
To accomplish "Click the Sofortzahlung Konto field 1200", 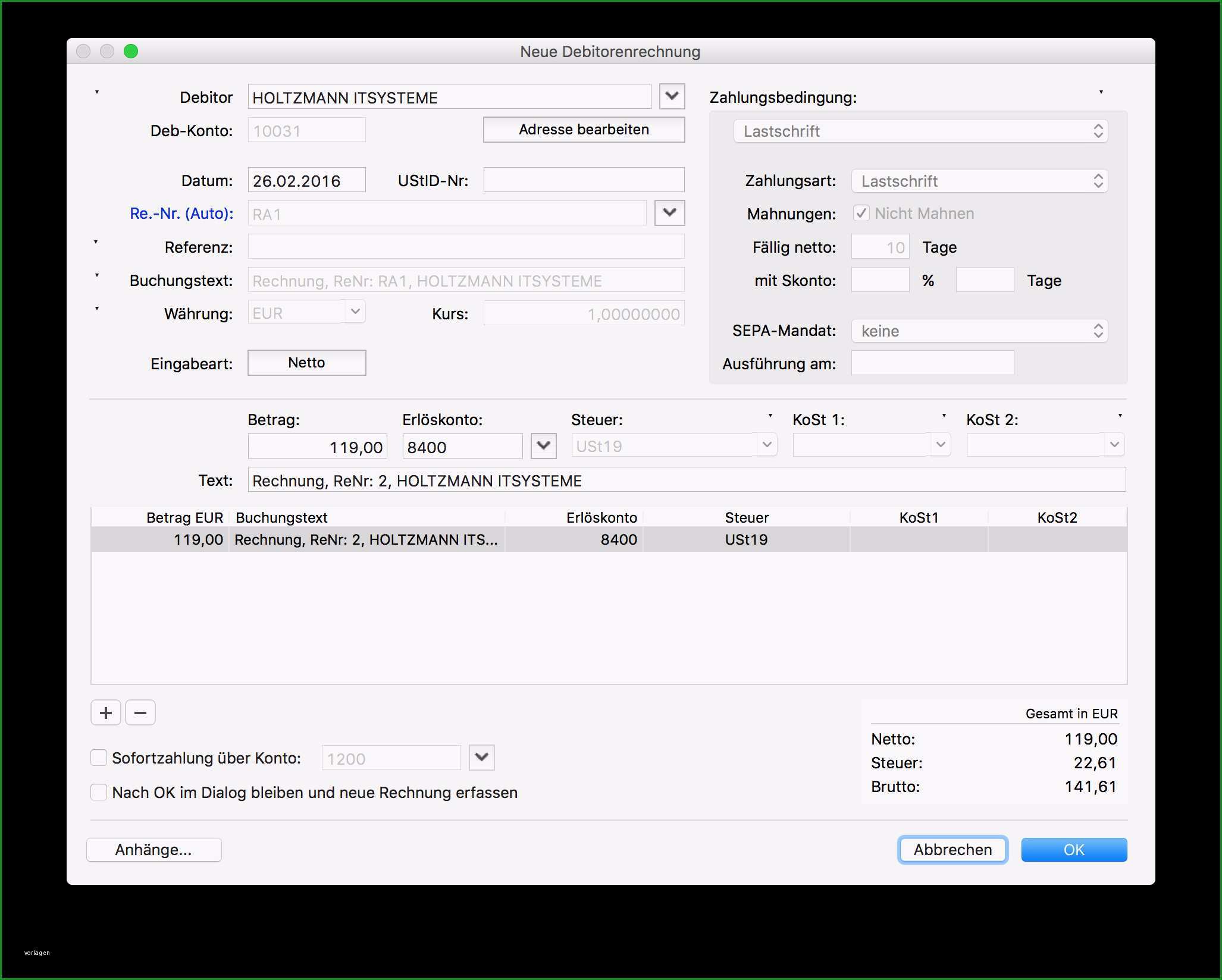I will click(x=391, y=758).
